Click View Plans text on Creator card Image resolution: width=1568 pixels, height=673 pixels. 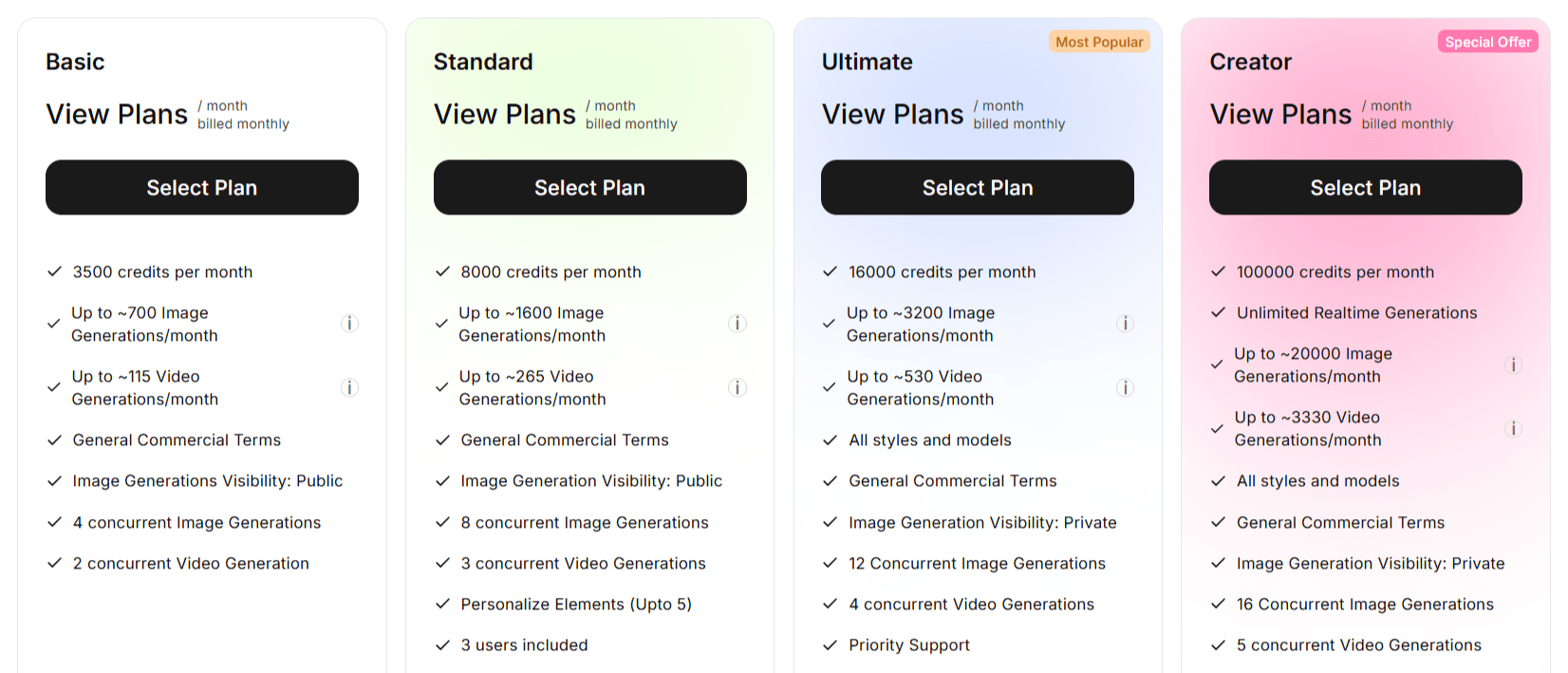1280,115
